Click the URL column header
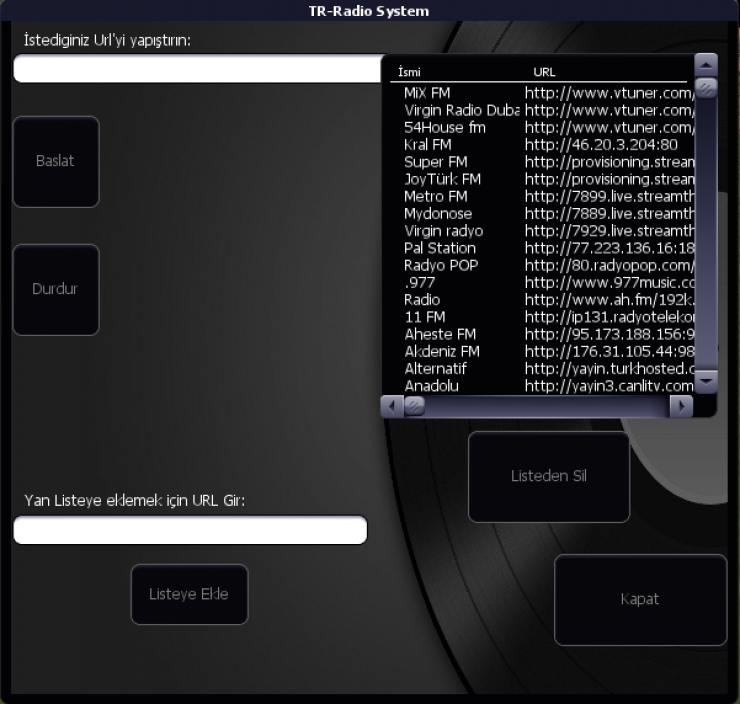 pyautogui.click(x=544, y=72)
